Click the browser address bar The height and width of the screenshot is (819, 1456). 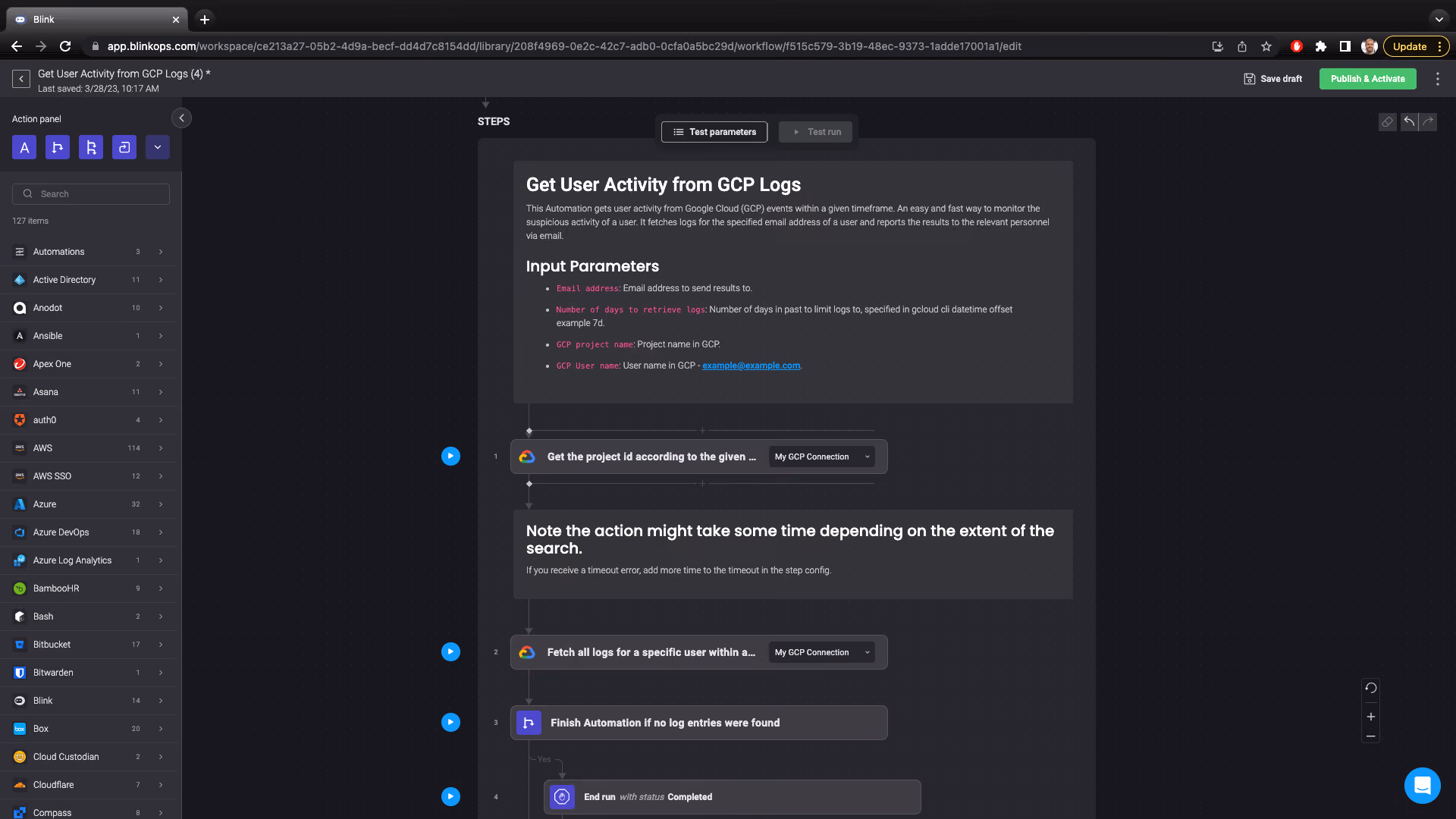(x=564, y=46)
